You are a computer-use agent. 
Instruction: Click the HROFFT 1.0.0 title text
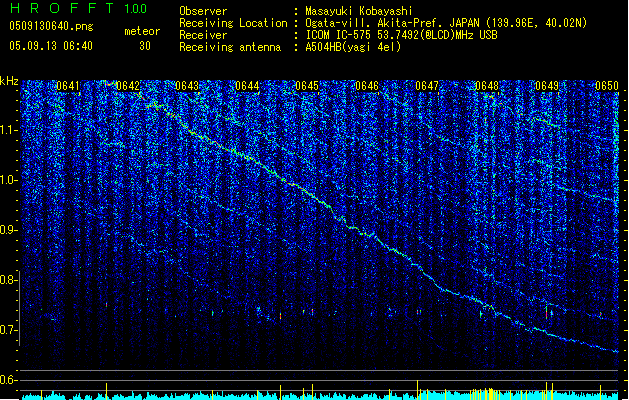(78, 8)
